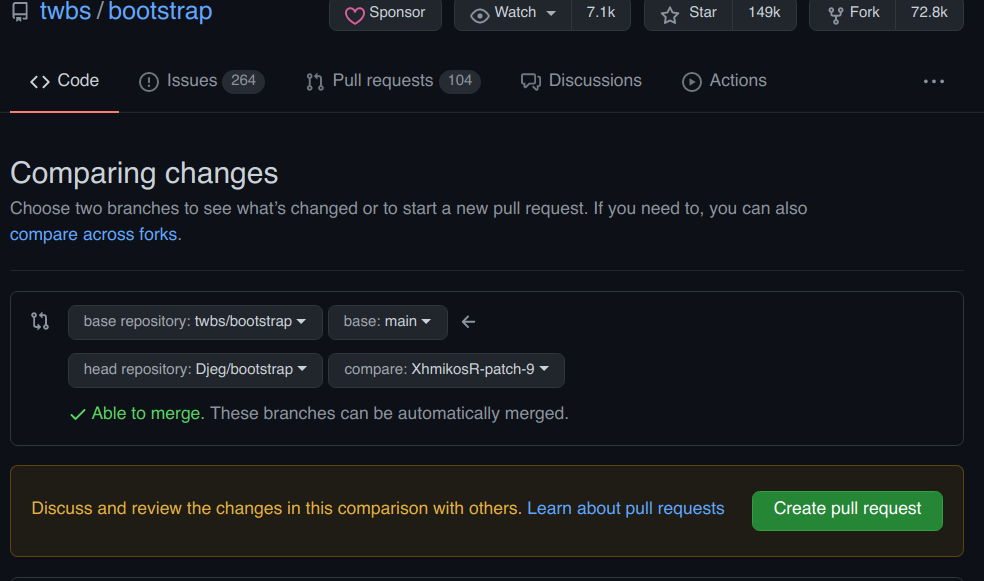Screen dimensions: 984x581
Task: Click the Comparing changes heading
Action: [x=144, y=173]
